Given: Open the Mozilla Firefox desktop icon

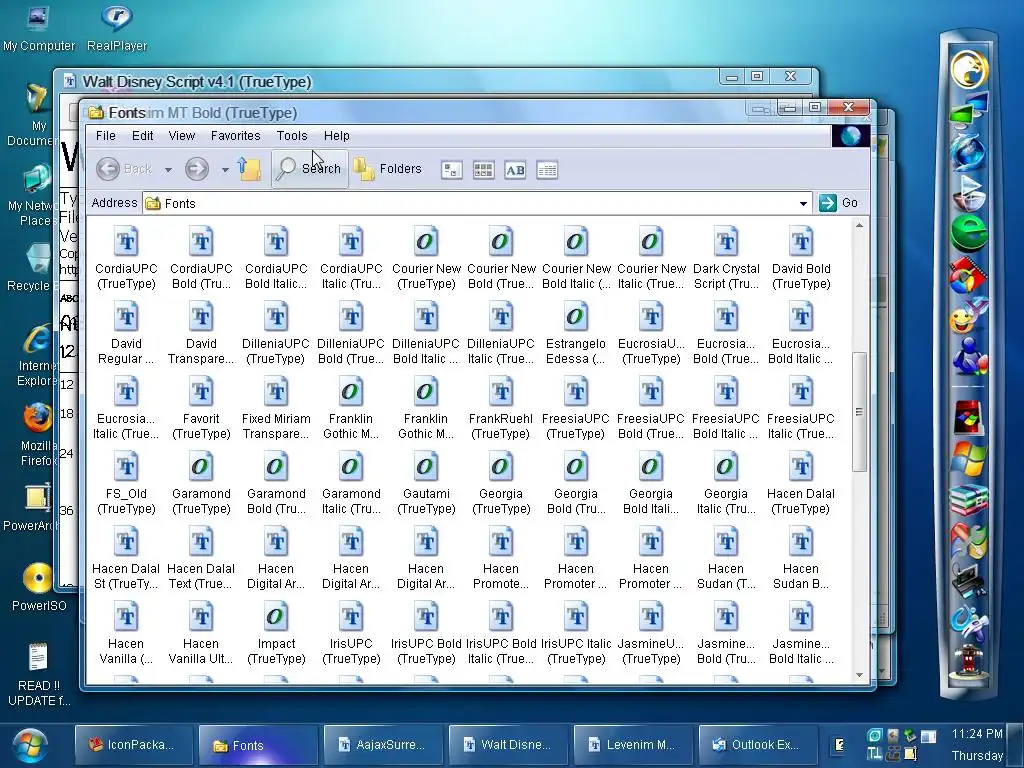Looking at the screenshot, I should click(x=38, y=434).
